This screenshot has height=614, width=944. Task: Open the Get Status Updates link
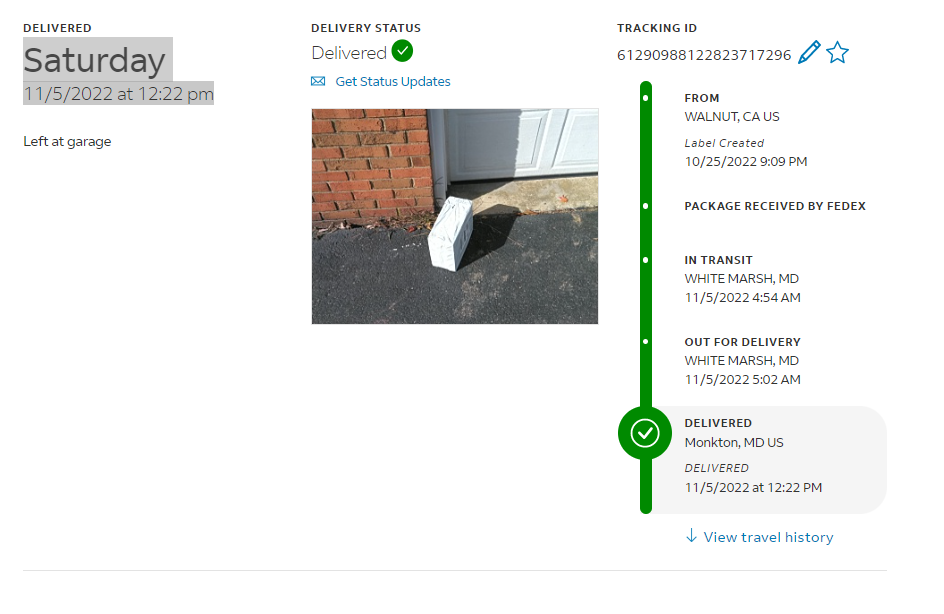393,81
